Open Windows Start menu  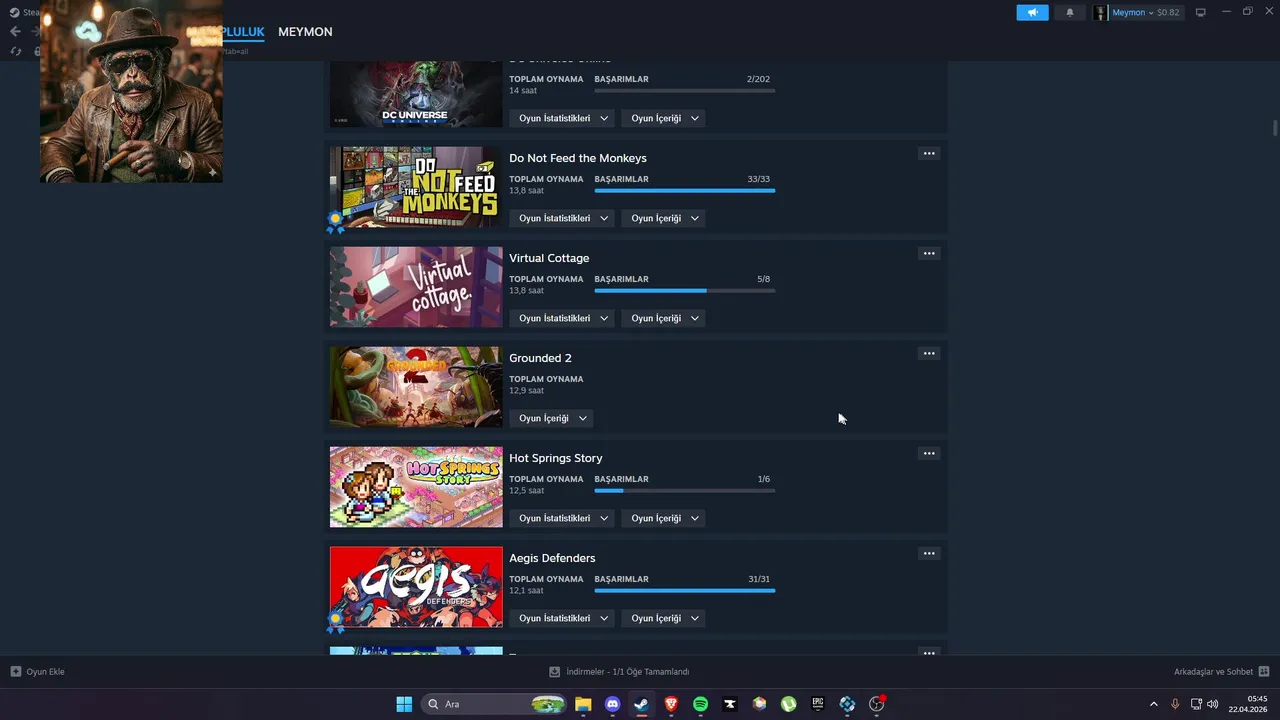coord(404,704)
